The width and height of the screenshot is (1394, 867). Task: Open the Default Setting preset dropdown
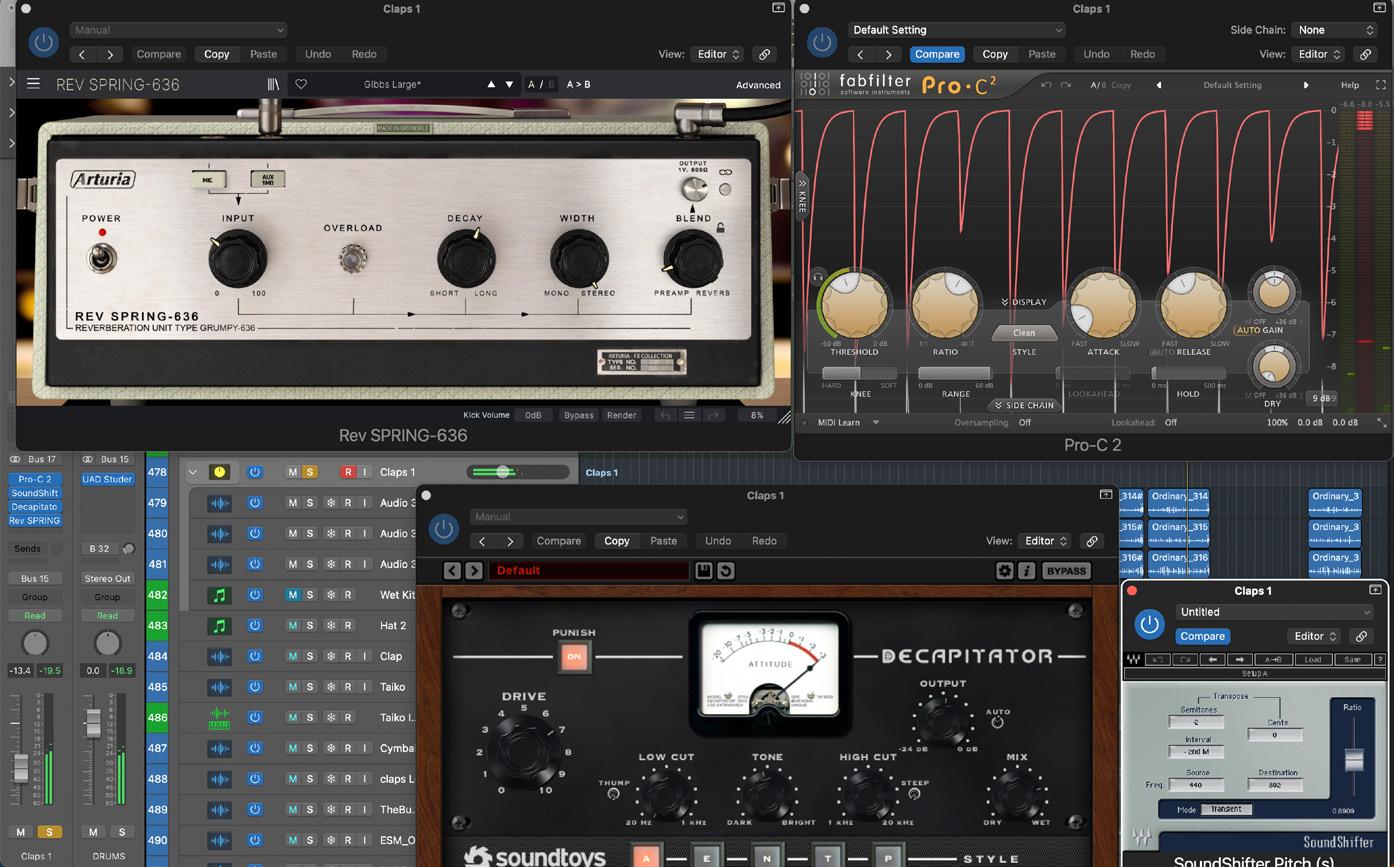coord(956,30)
